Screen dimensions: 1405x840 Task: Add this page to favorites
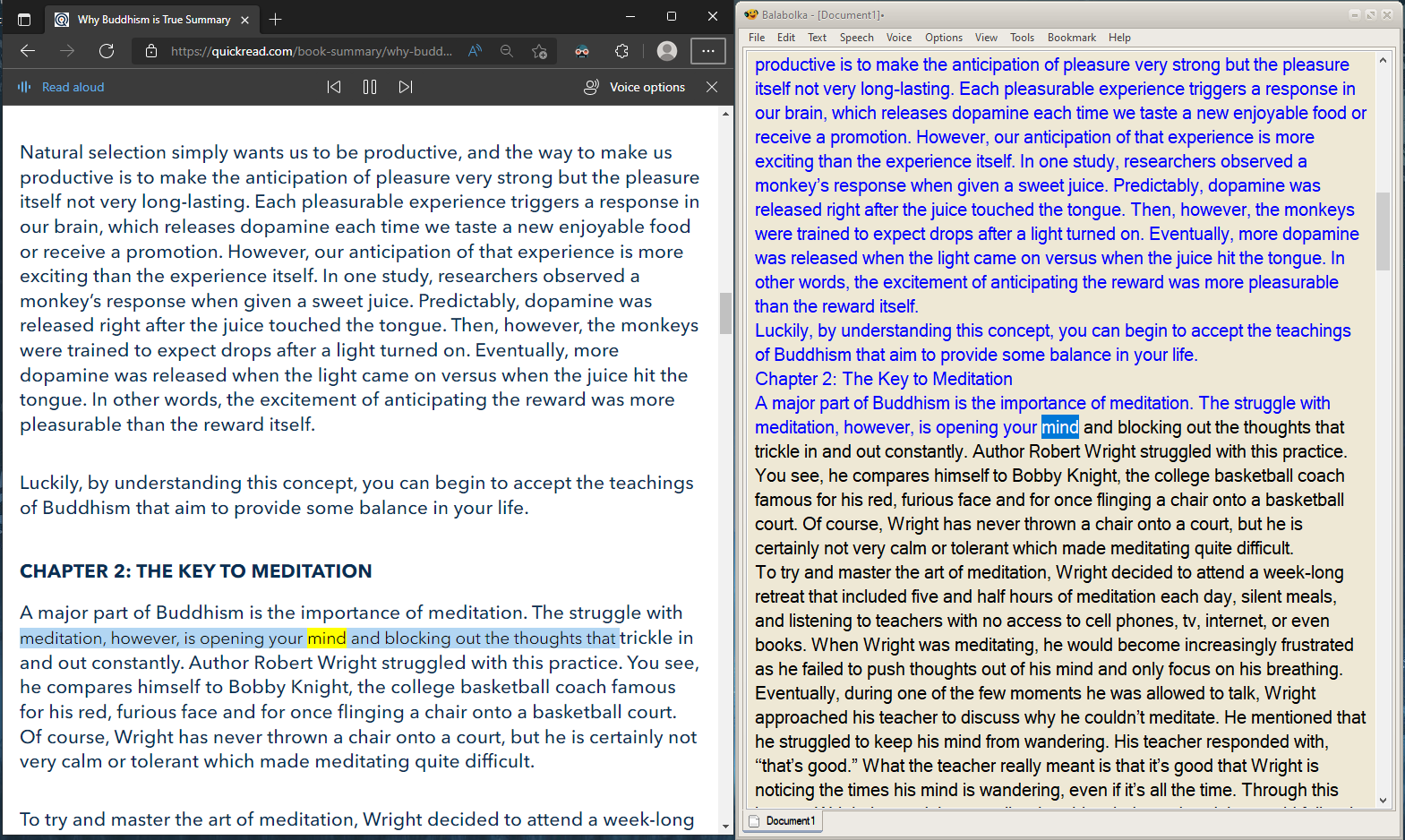539,51
